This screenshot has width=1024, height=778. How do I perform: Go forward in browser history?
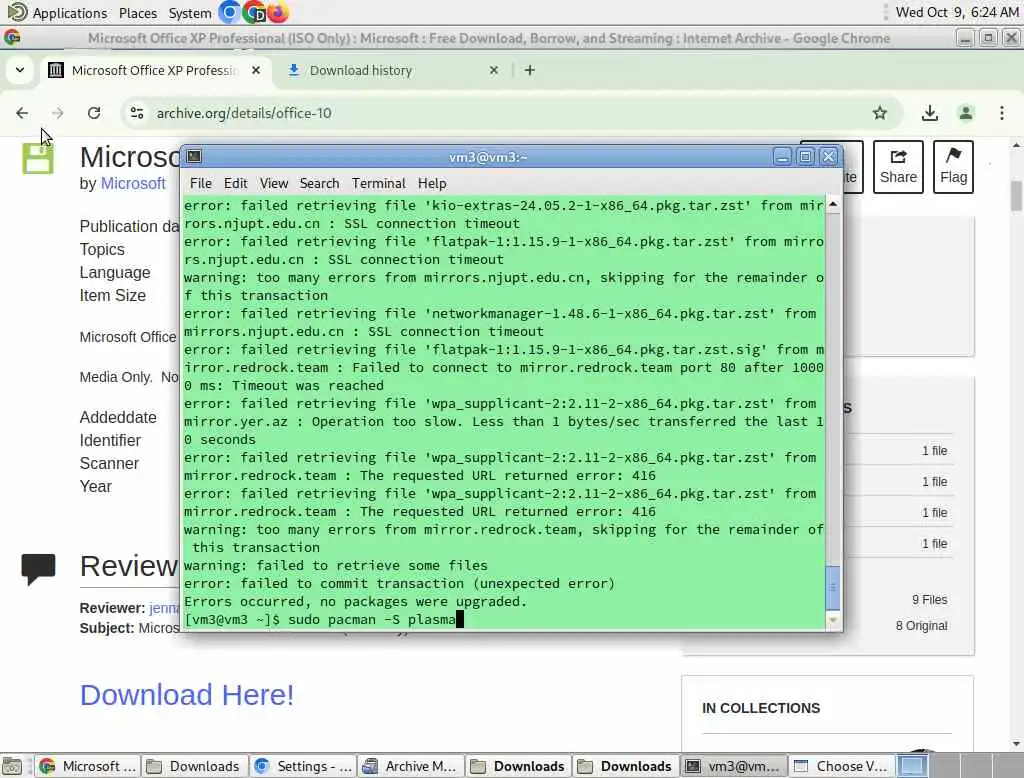point(58,113)
